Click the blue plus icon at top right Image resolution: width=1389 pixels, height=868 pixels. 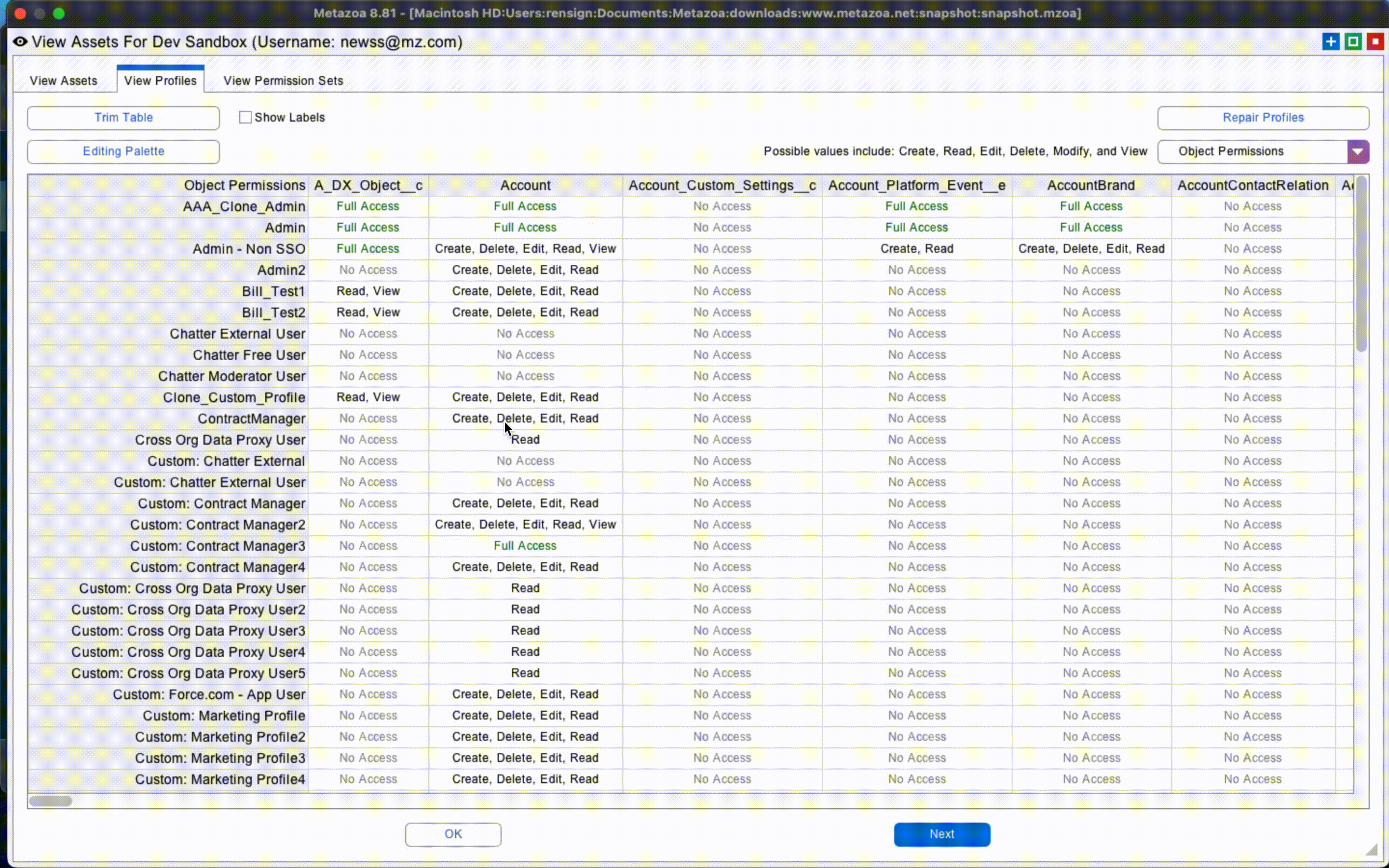tap(1331, 42)
